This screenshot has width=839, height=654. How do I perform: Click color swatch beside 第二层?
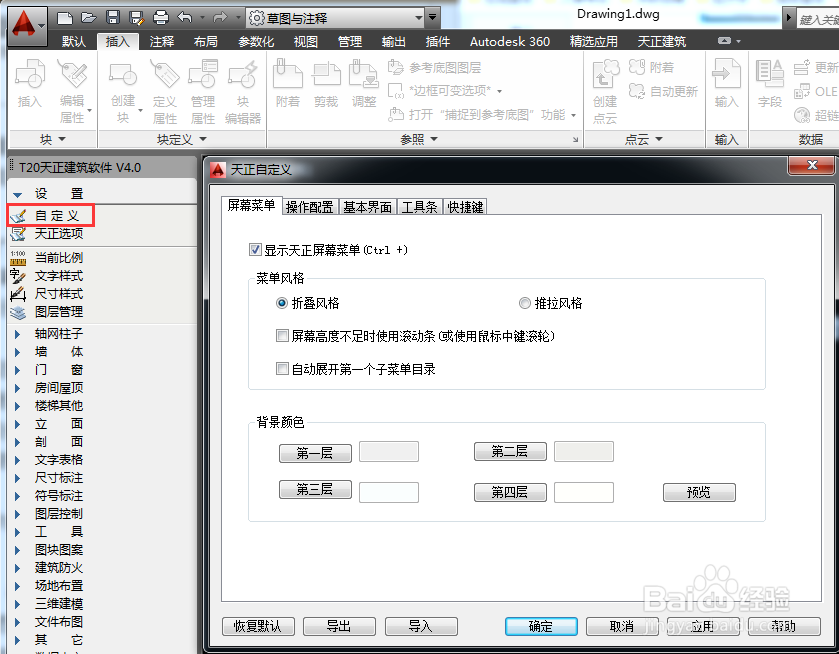[x=584, y=452]
